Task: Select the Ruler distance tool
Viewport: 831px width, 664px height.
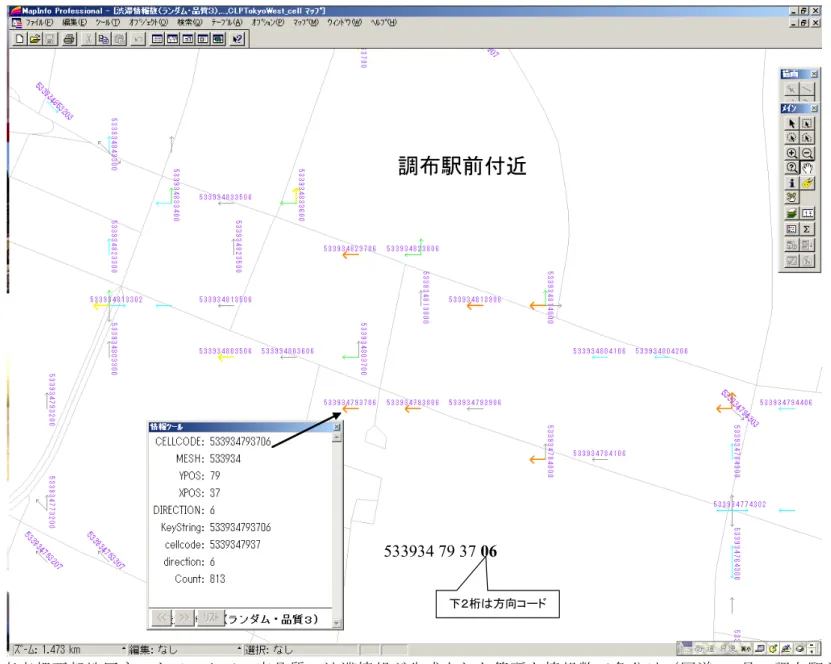Action: coord(807,214)
